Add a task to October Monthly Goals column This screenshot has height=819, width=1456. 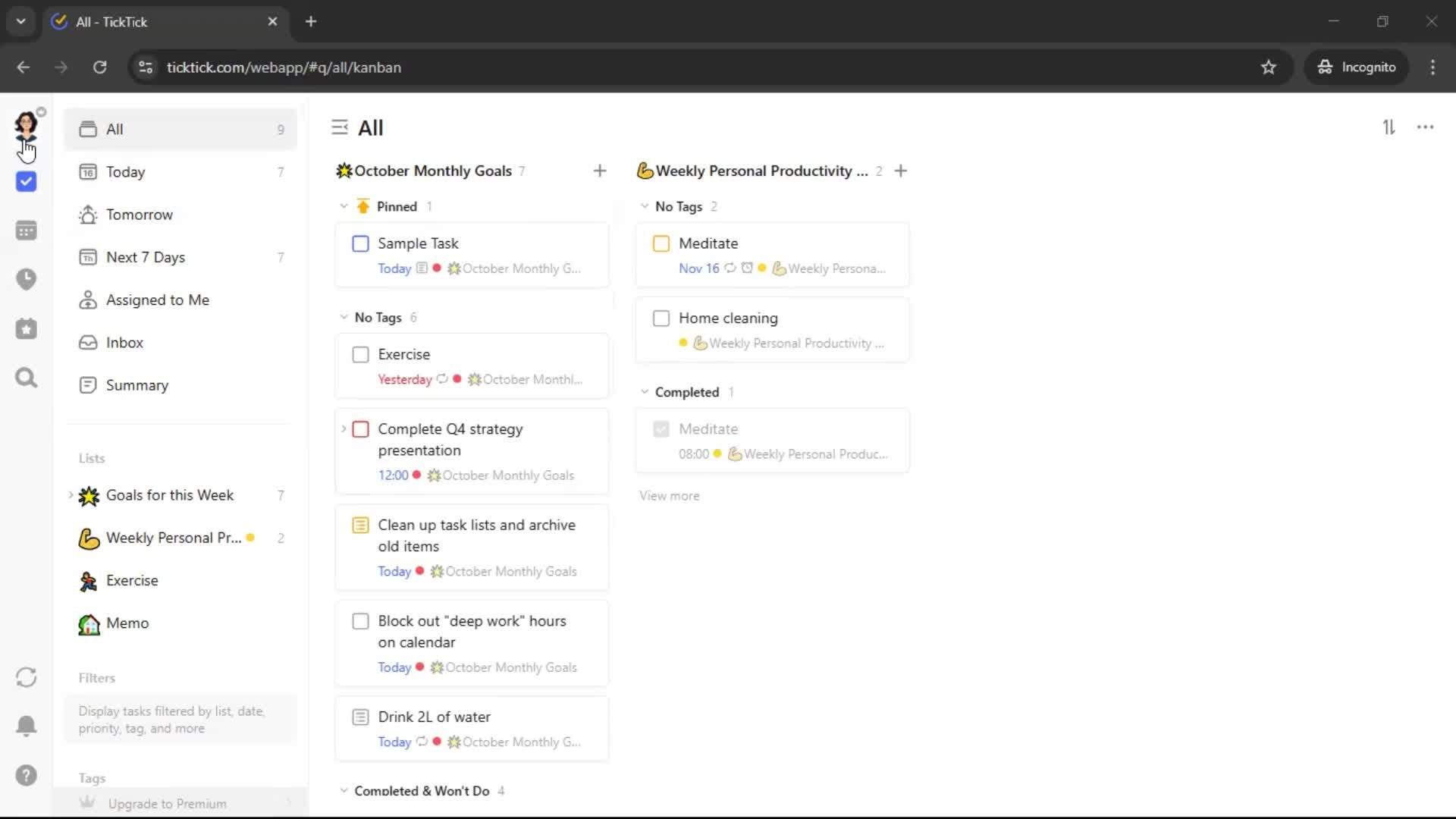point(599,171)
